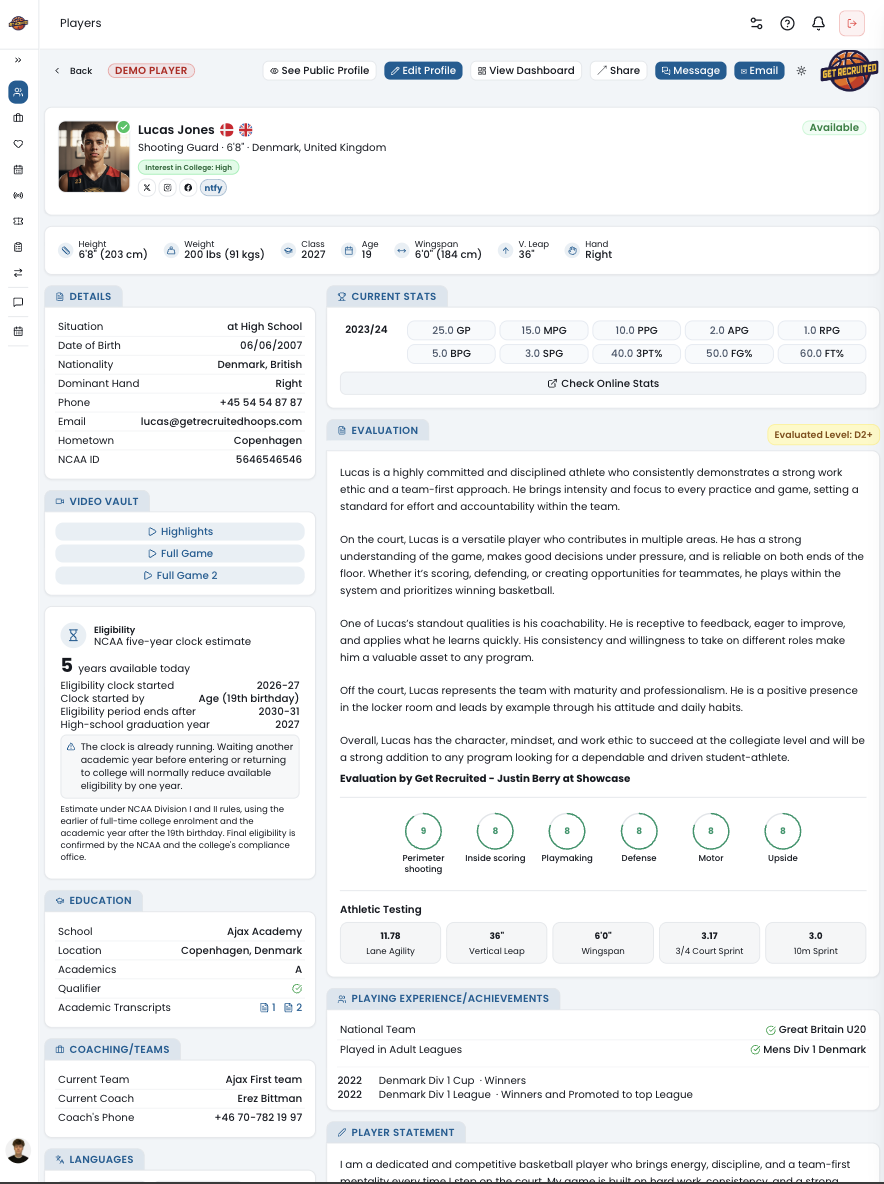Open favorites via the heart sidebar icon
Screen dimensions: 884x1184
[18, 143]
